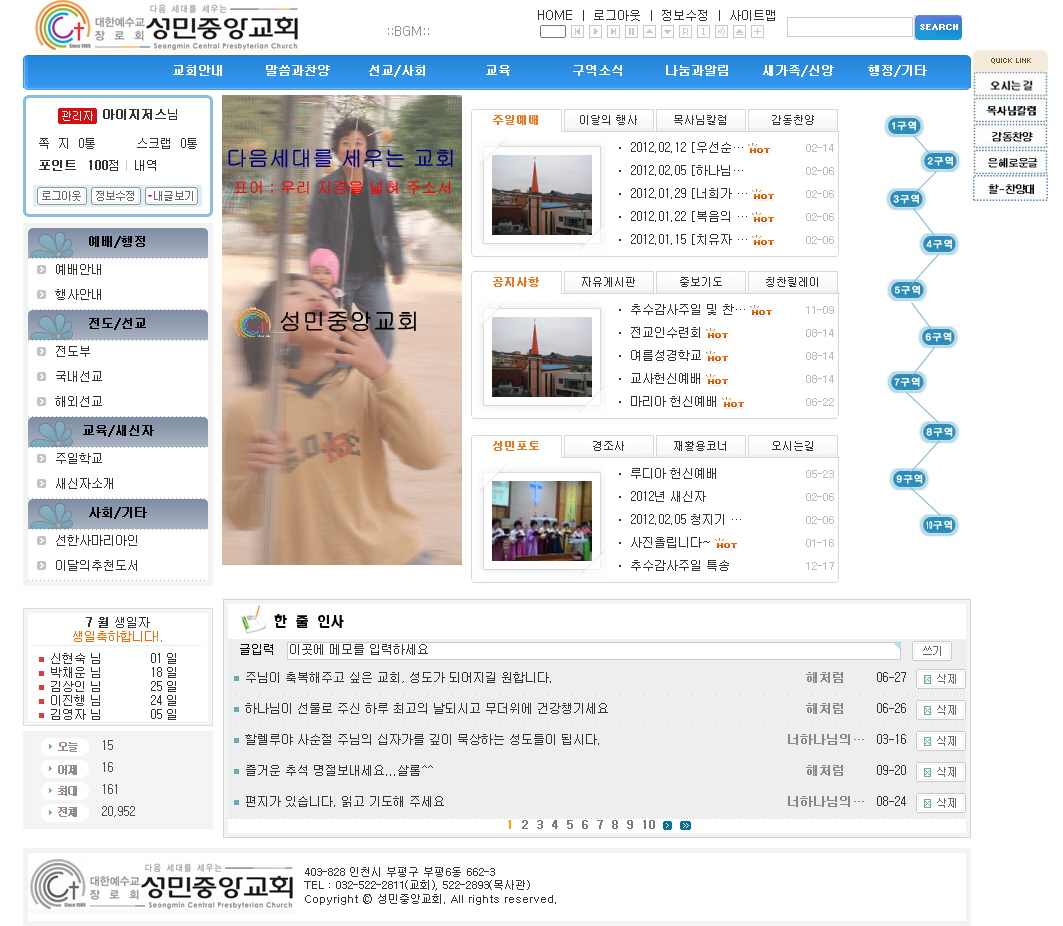Click 주일학교 in the left sidebar
Viewport: 1063px width, 926px height.
[x=79, y=458]
